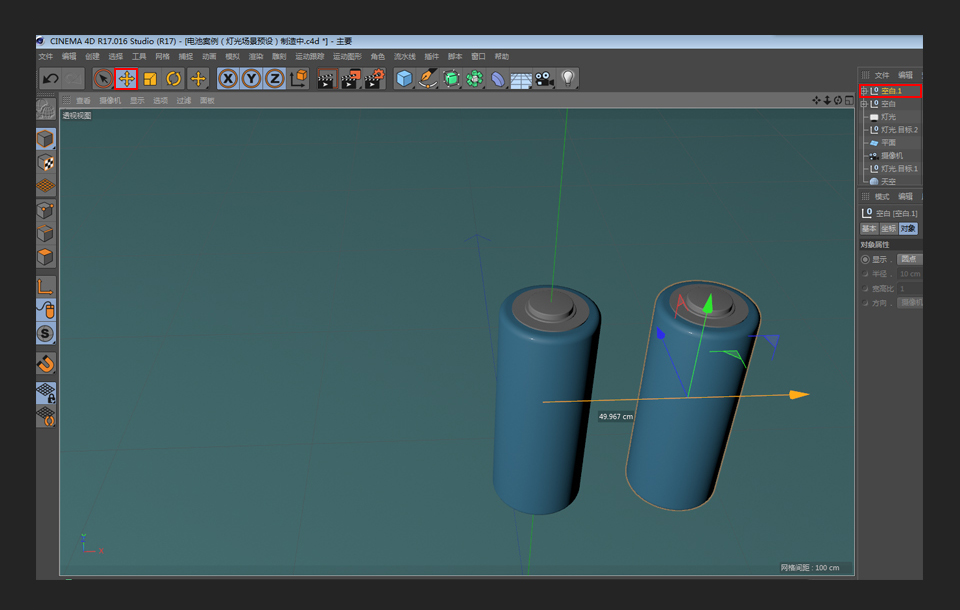This screenshot has width=960, height=610.
Task: Click the Make Editable icon
Action: coord(45,110)
